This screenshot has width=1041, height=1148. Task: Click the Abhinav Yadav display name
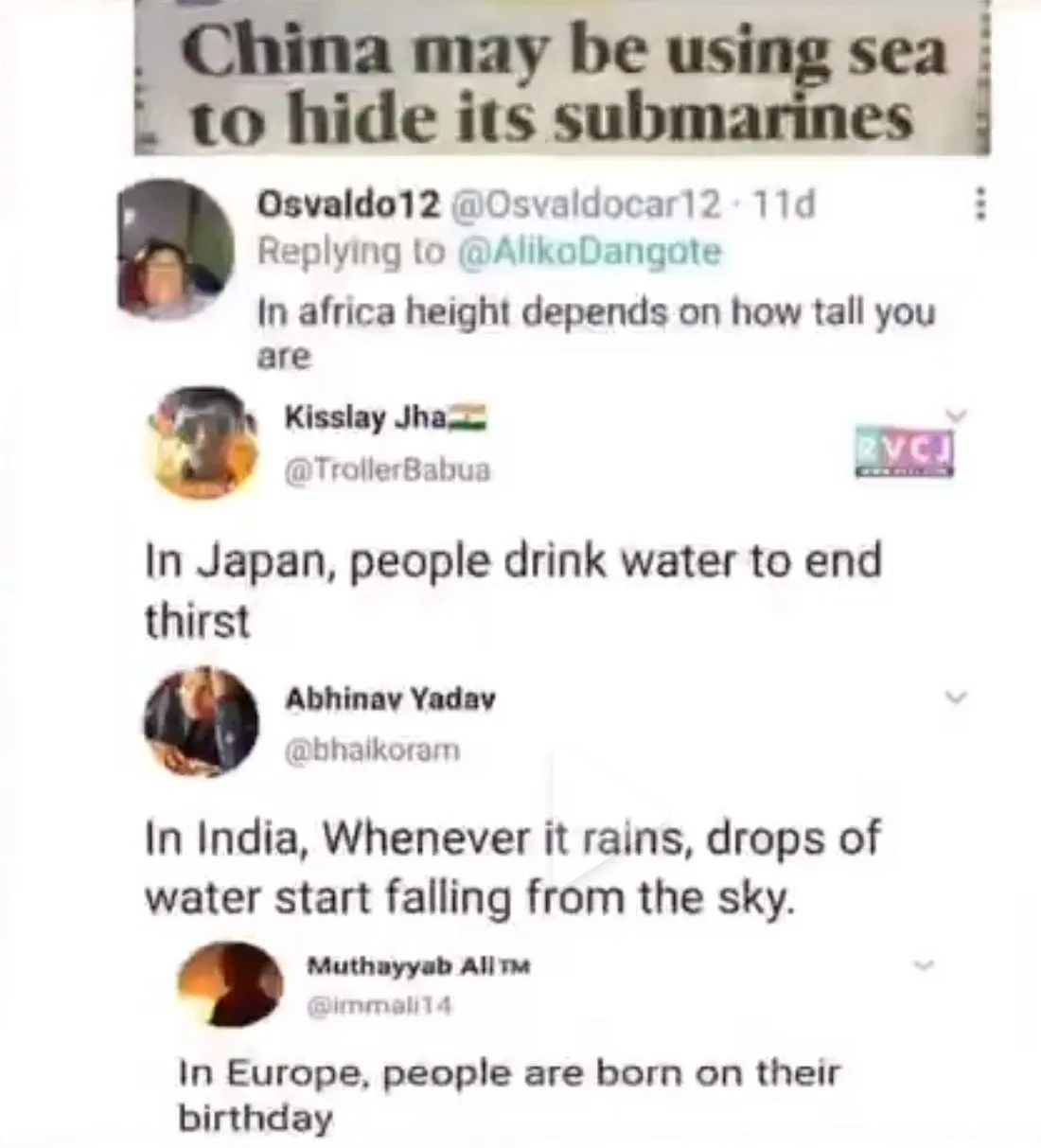(x=390, y=700)
